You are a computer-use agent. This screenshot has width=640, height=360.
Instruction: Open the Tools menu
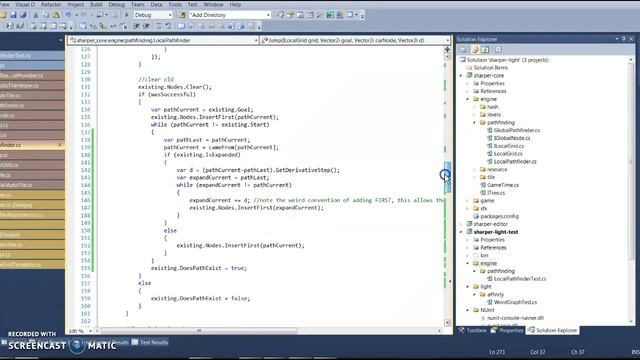click(175, 4)
